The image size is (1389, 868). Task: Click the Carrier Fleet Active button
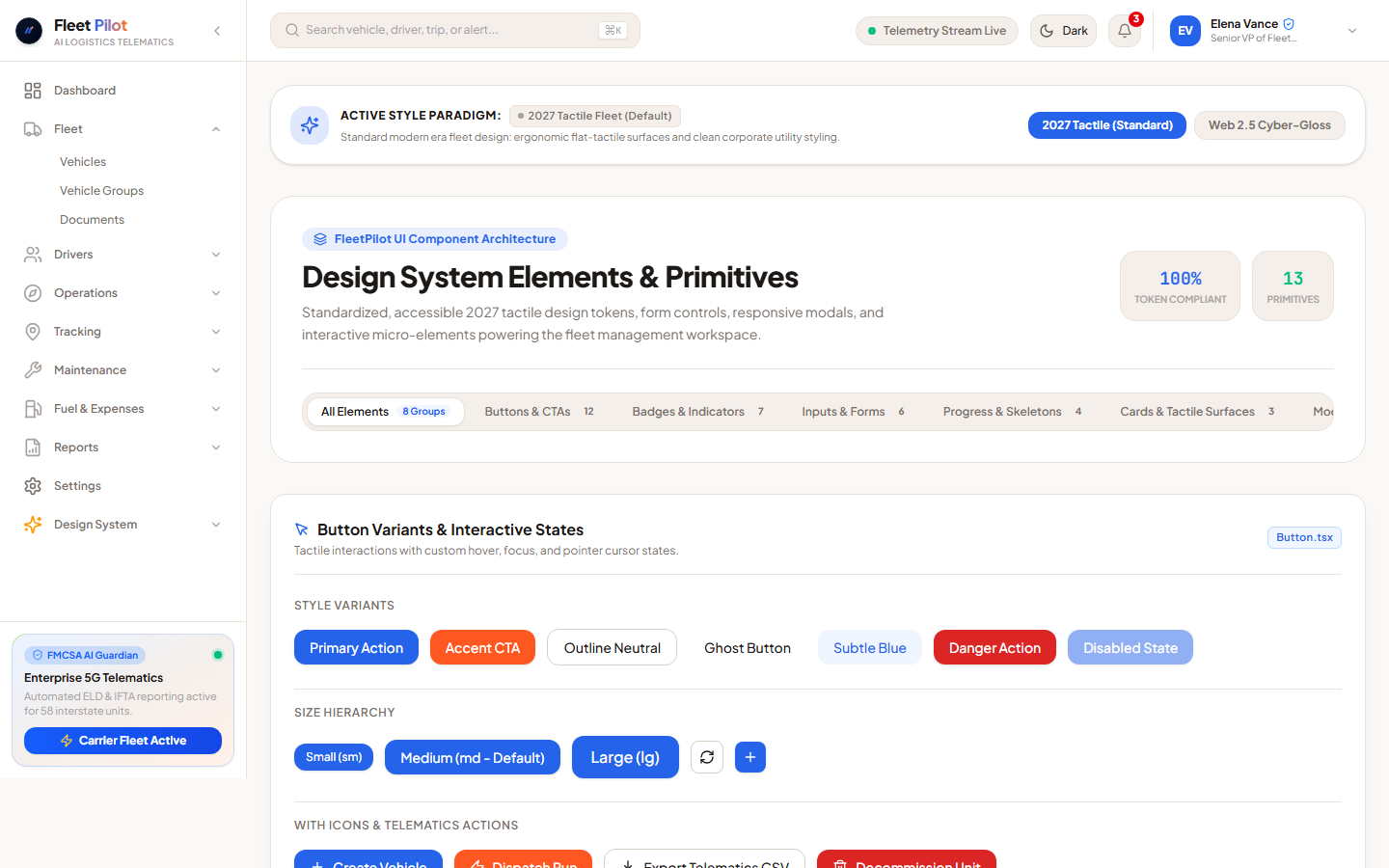[123, 741]
